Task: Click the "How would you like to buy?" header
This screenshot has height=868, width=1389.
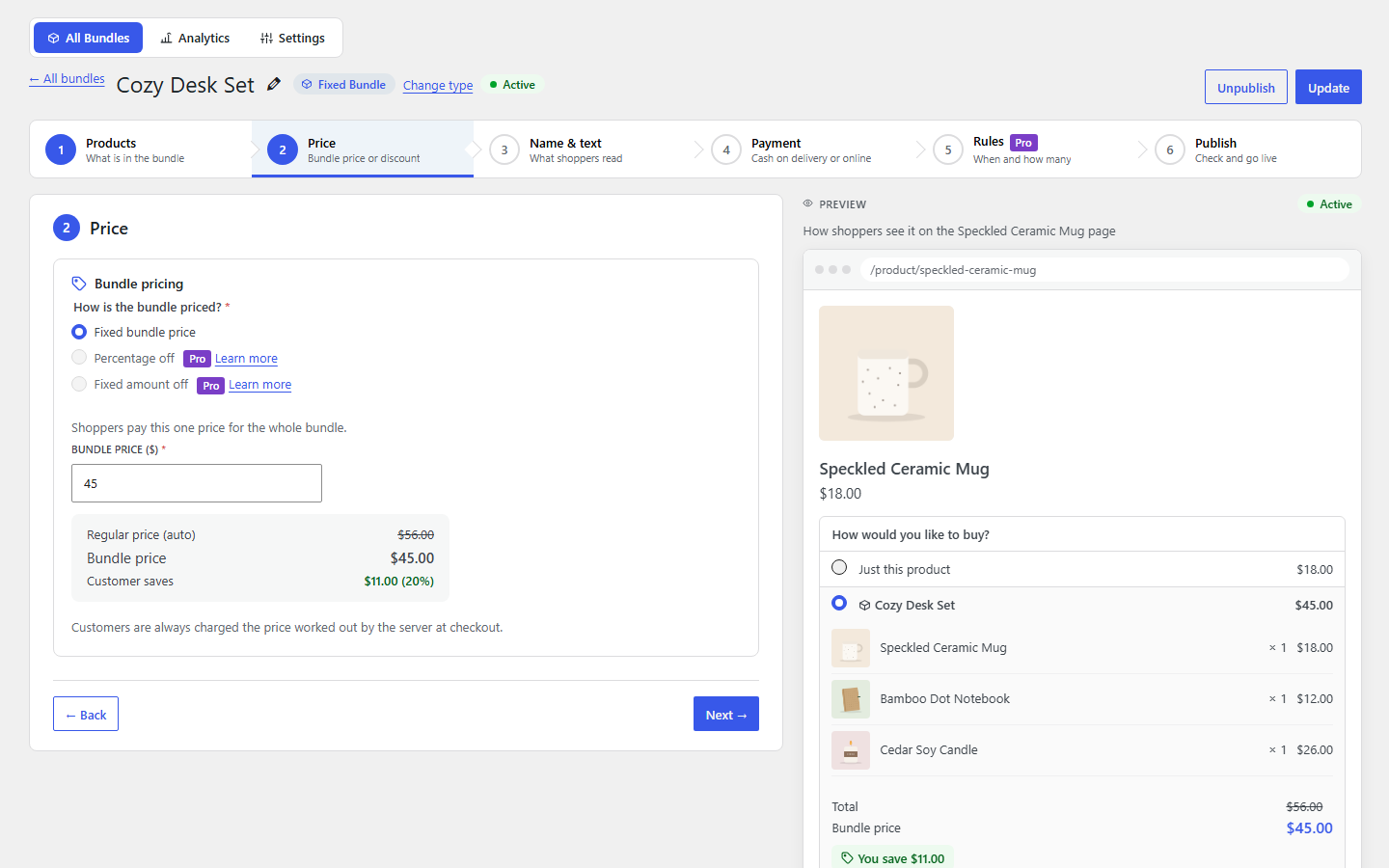Action: [1082, 534]
